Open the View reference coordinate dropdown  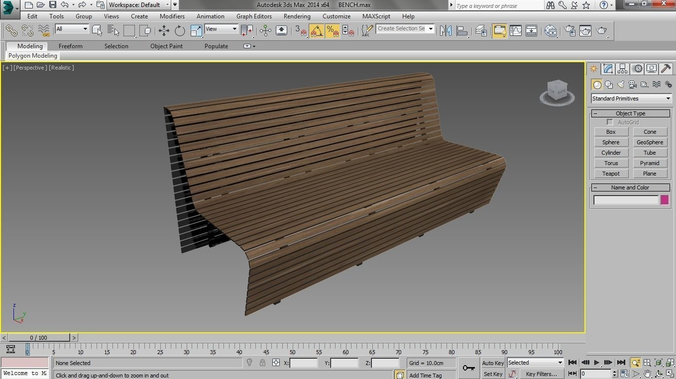(x=221, y=29)
